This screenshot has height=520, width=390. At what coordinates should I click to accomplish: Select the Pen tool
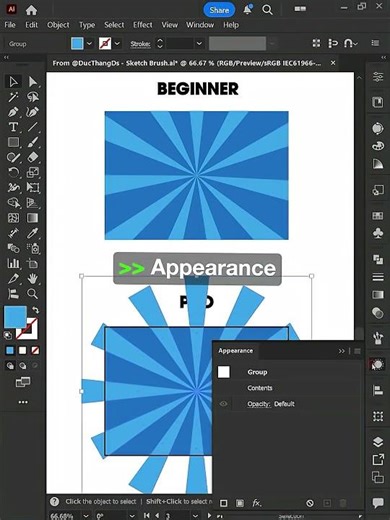click(x=13, y=112)
